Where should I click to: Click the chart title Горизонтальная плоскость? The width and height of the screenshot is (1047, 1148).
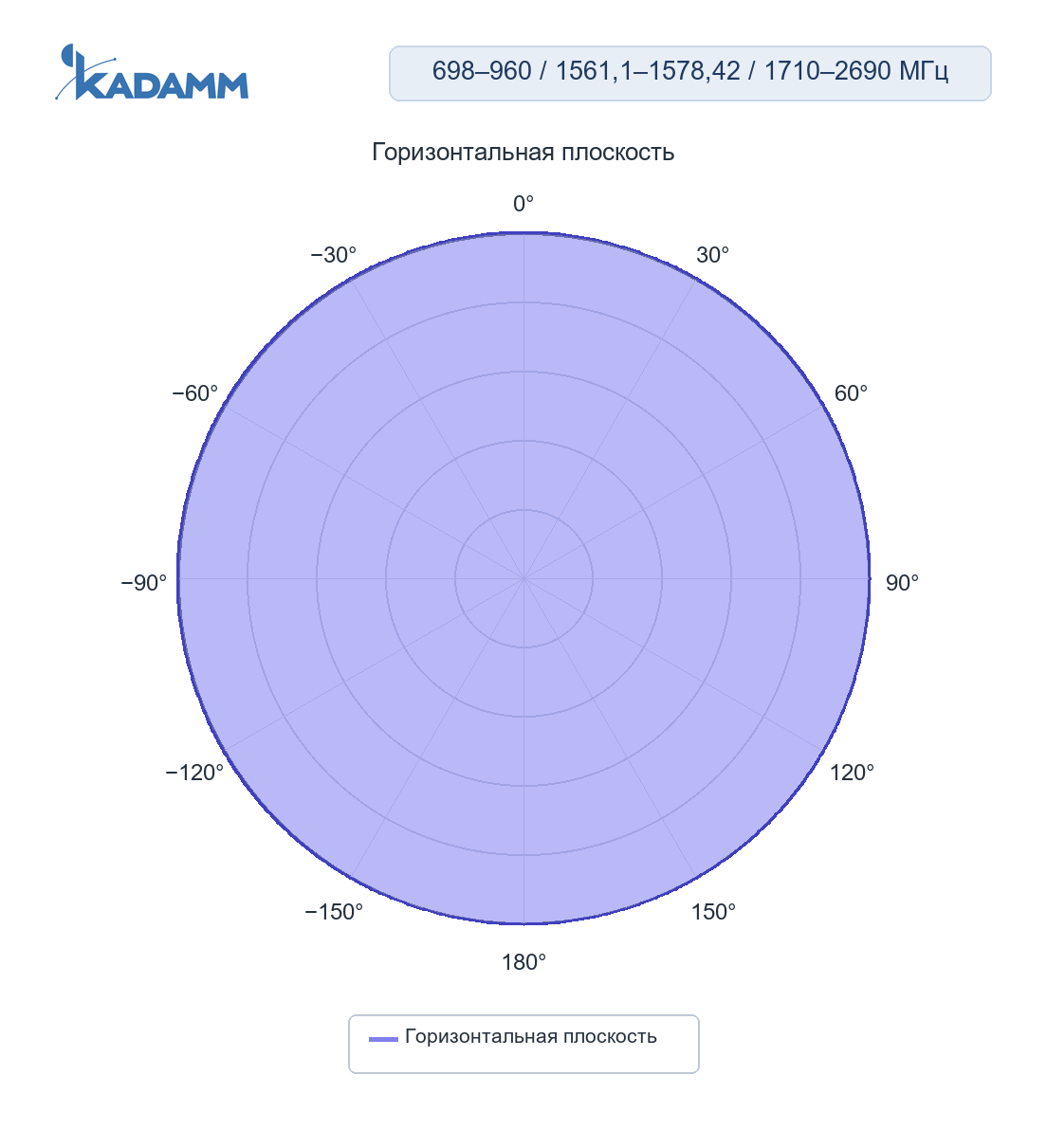click(x=523, y=152)
